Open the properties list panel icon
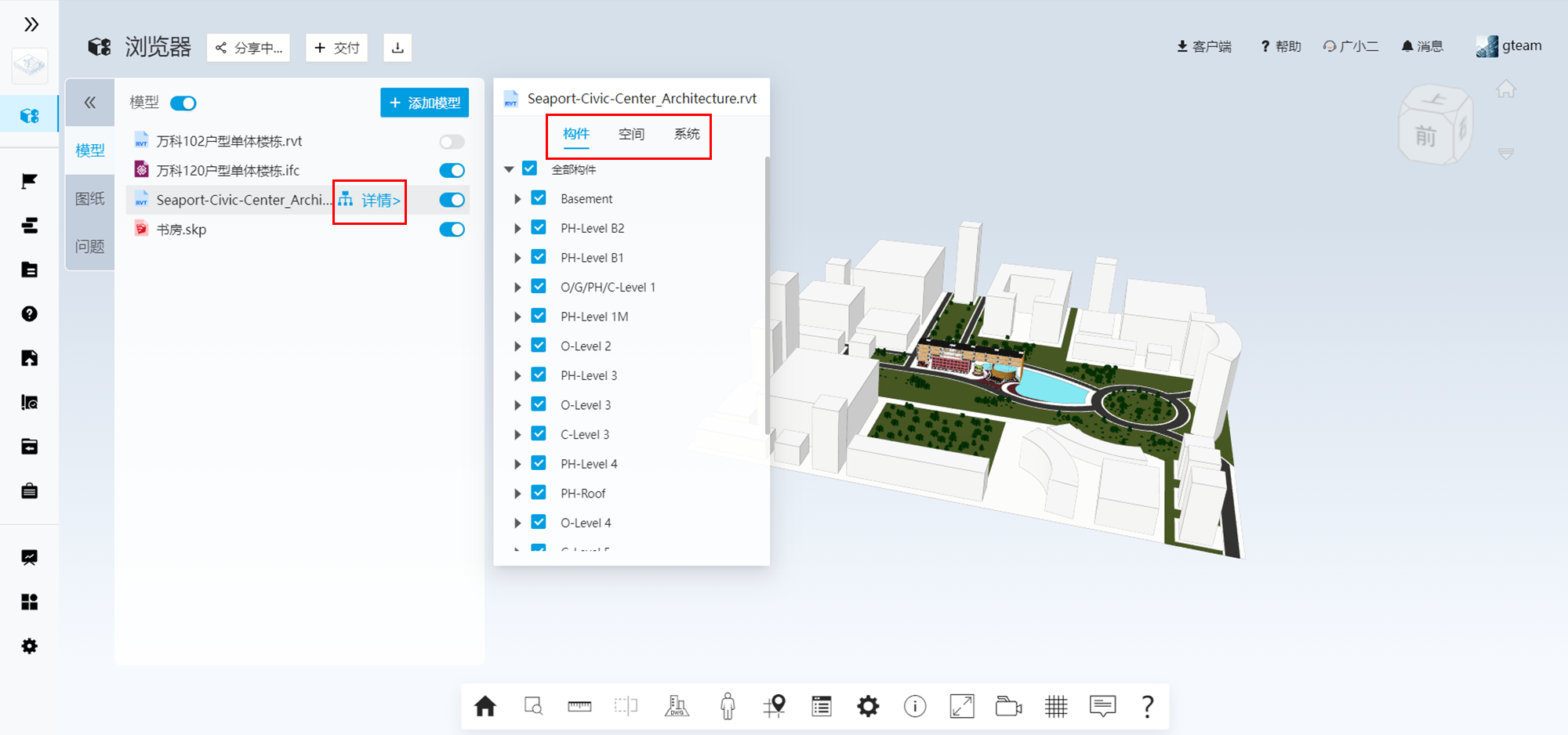This screenshot has width=1568, height=735. coord(822,706)
